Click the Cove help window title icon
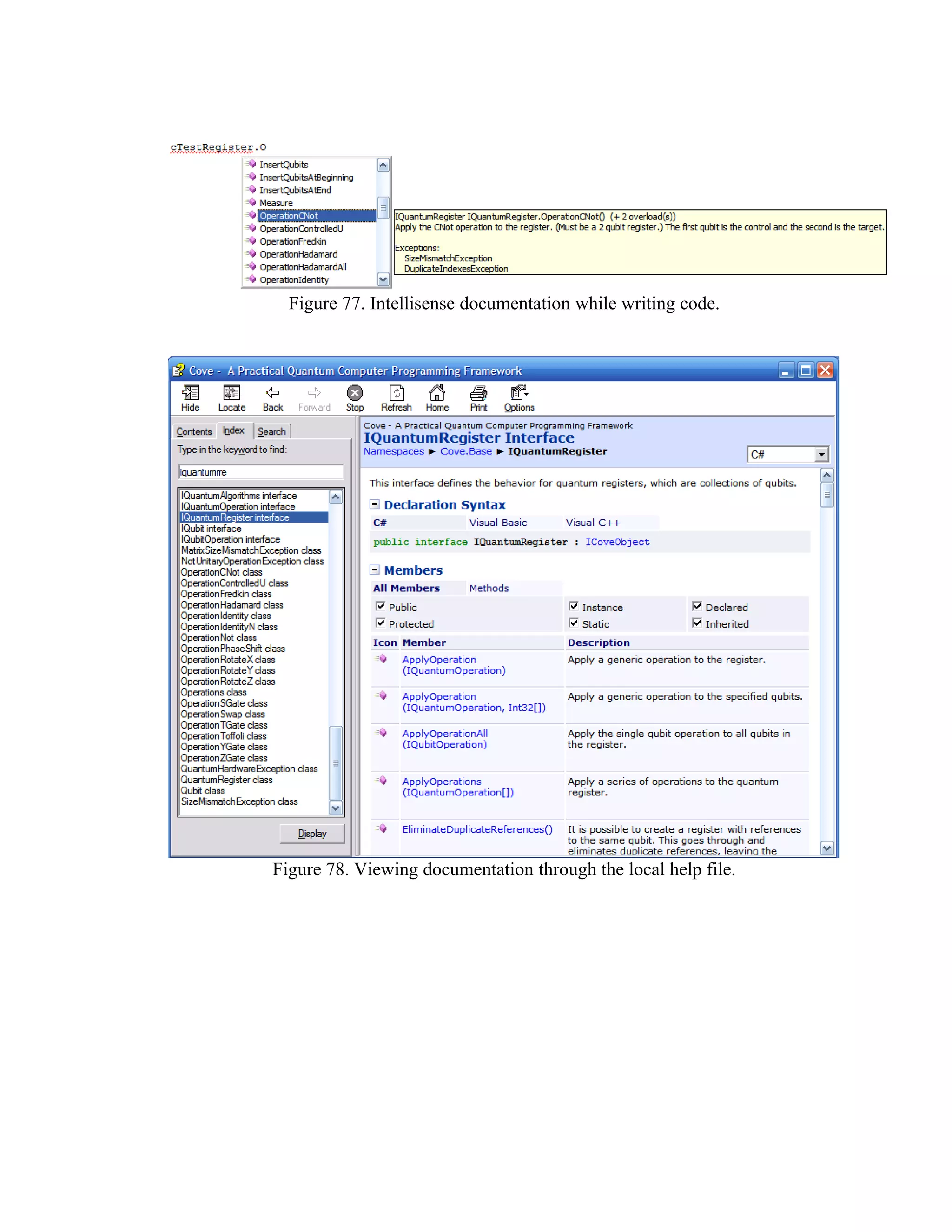Viewport: 952px width, 1232px height. click(x=179, y=370)
